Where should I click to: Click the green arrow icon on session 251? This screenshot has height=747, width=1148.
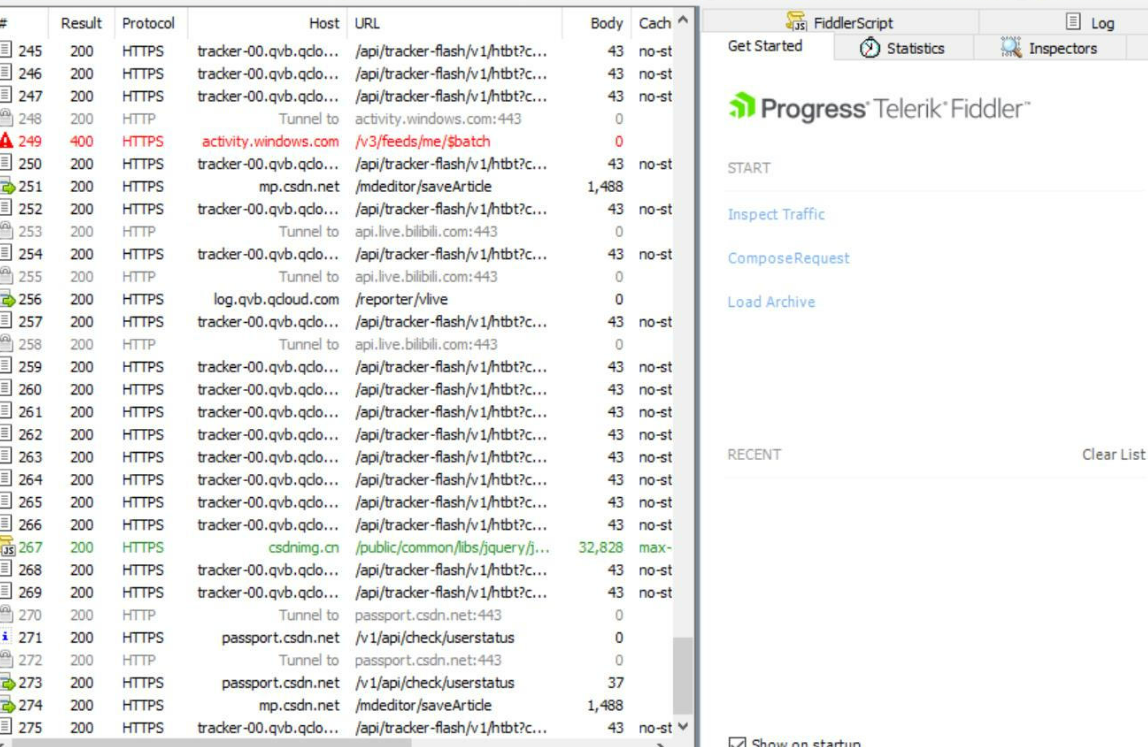7,187
